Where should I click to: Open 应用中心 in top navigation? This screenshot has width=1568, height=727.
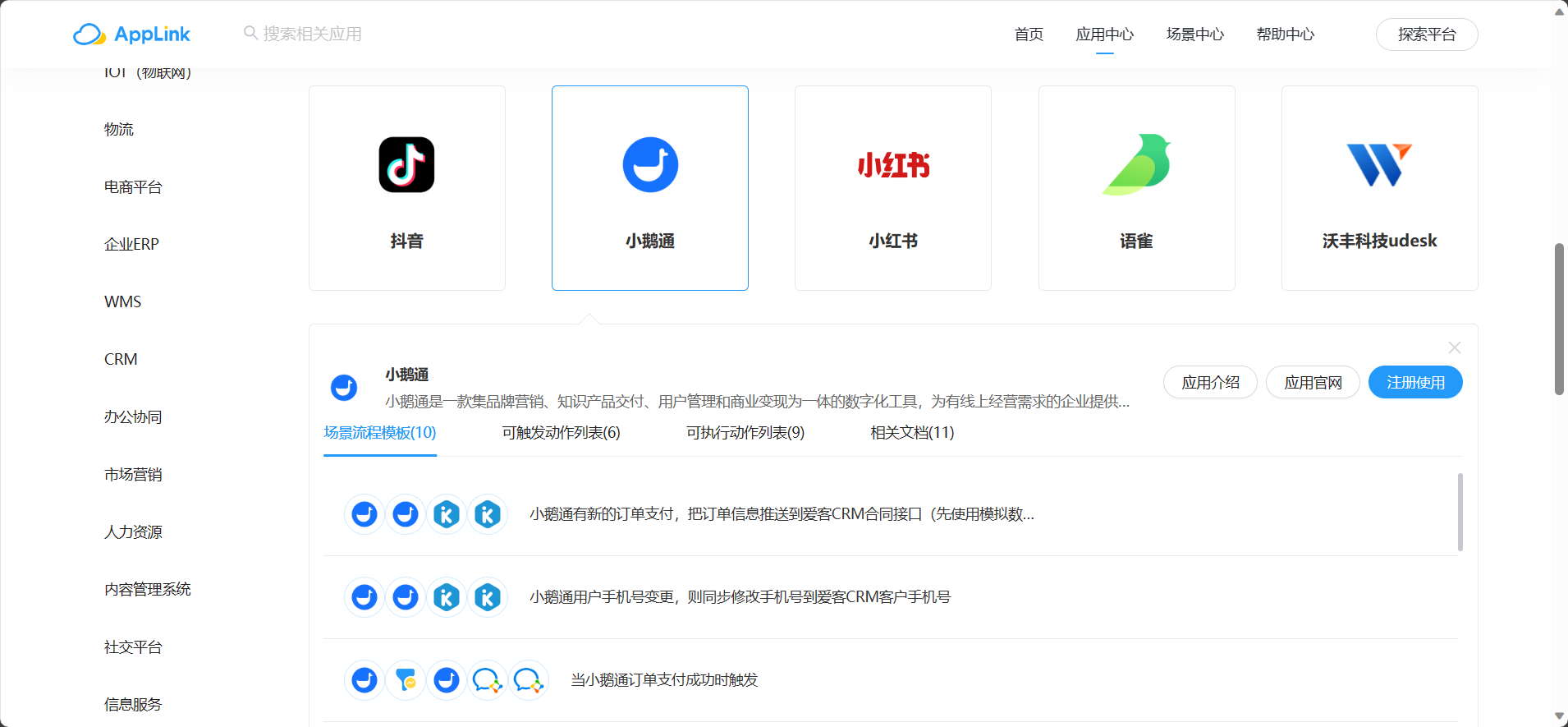point(1105,35)
